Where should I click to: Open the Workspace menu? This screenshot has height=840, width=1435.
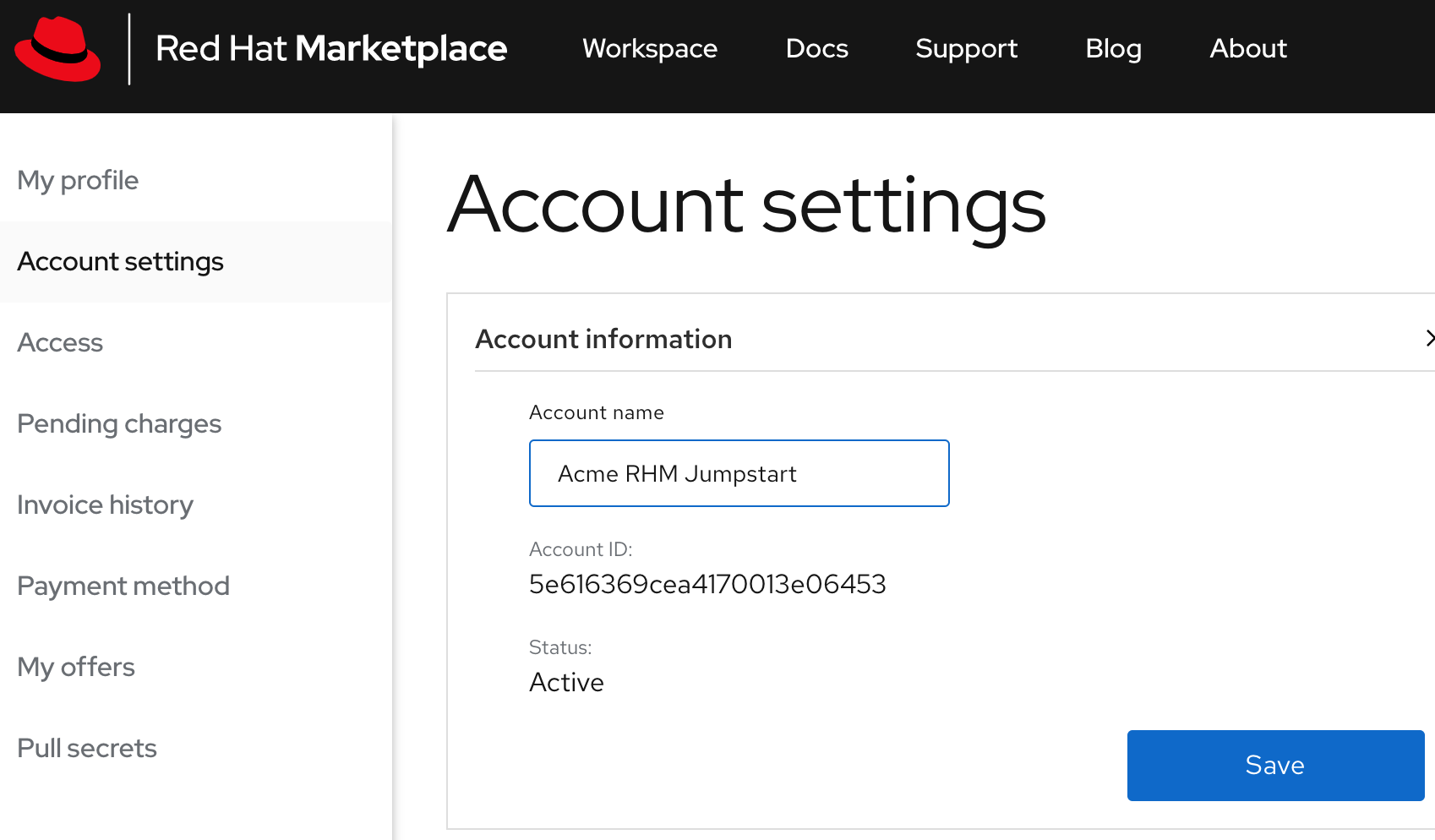(x=650, y=48)
